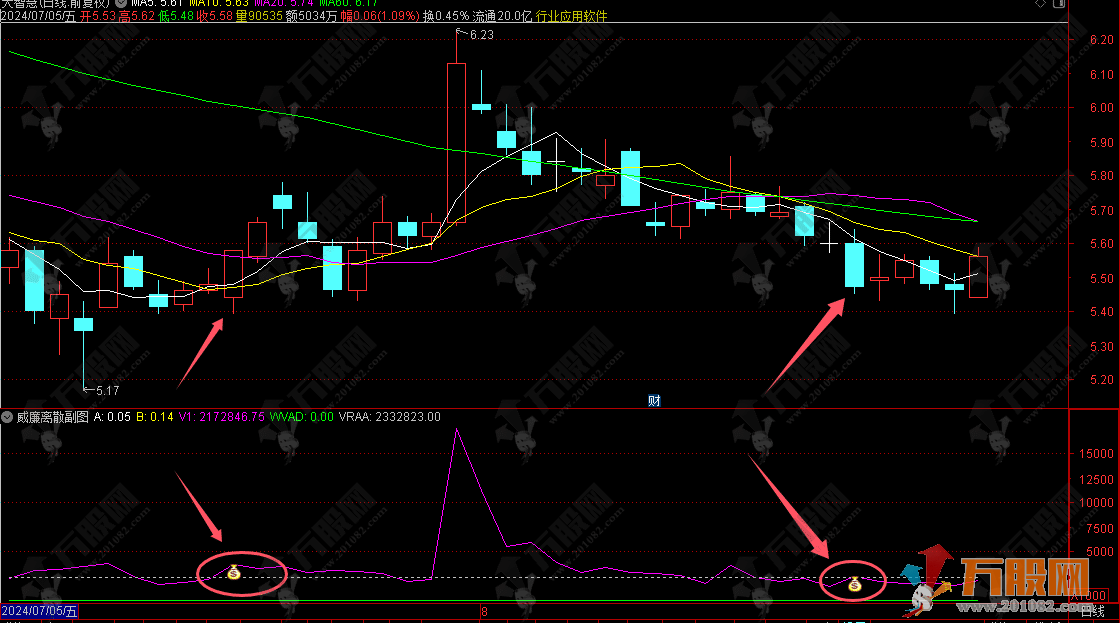Click the WVAD: 0.00 indicator value
1120x623 pixels.
[x=301, y=417]
